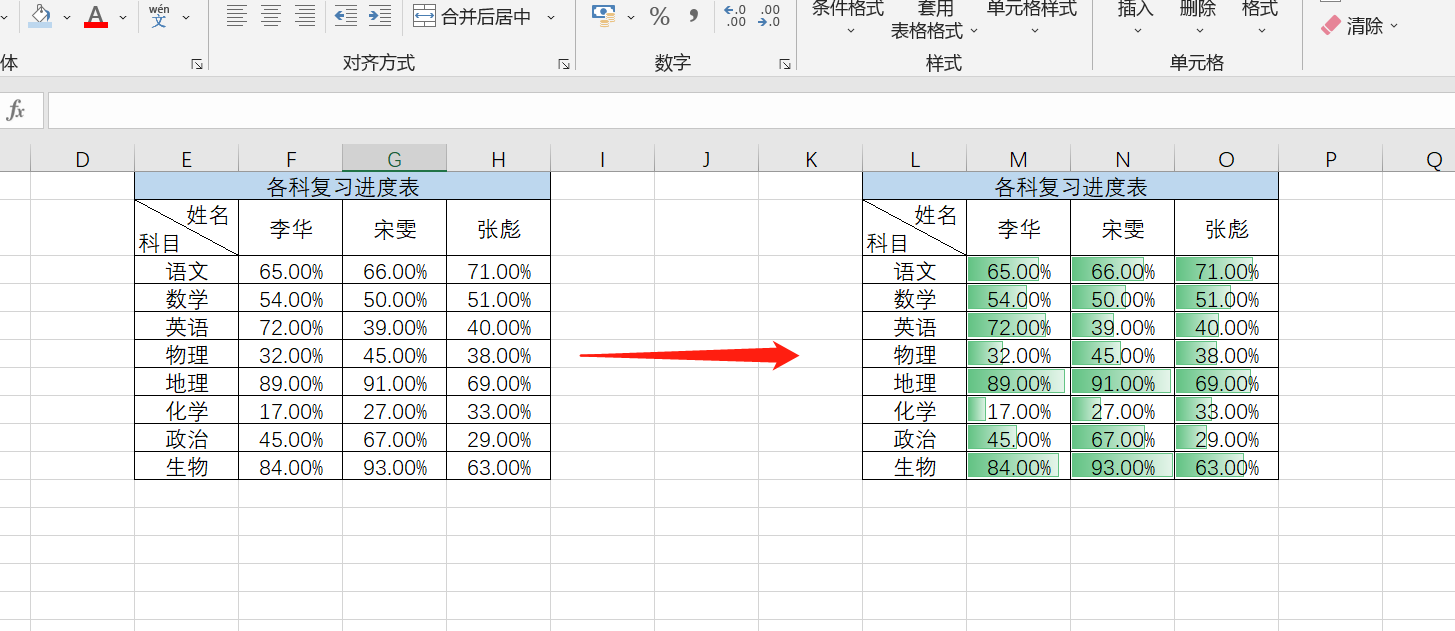Image resolution: width=1455 pixels, height=631 pixels.
Task: Select column M header
Action: (x=1019, y=159)
